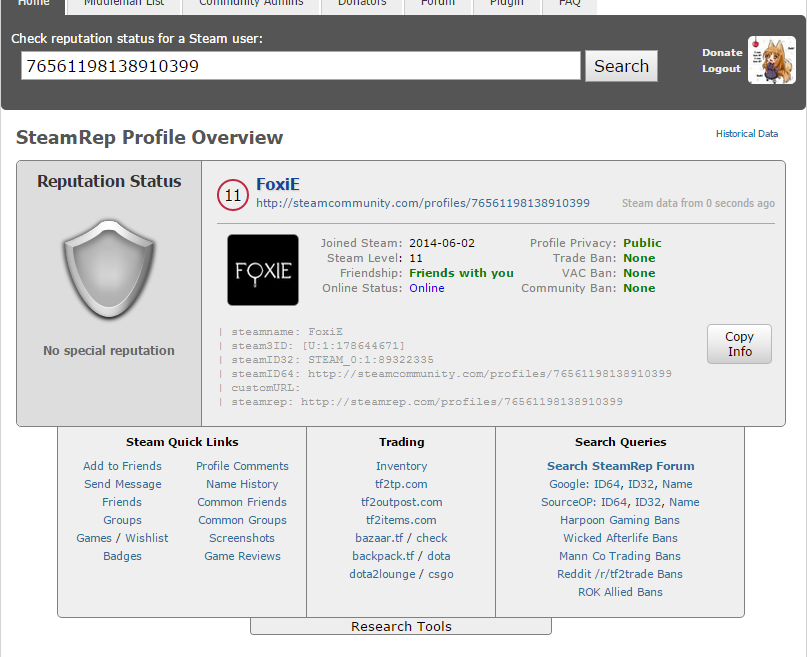Screen dimensions: 807x657
Task: Click the Steam level 11 badge circle
Action: click(233, 195)
